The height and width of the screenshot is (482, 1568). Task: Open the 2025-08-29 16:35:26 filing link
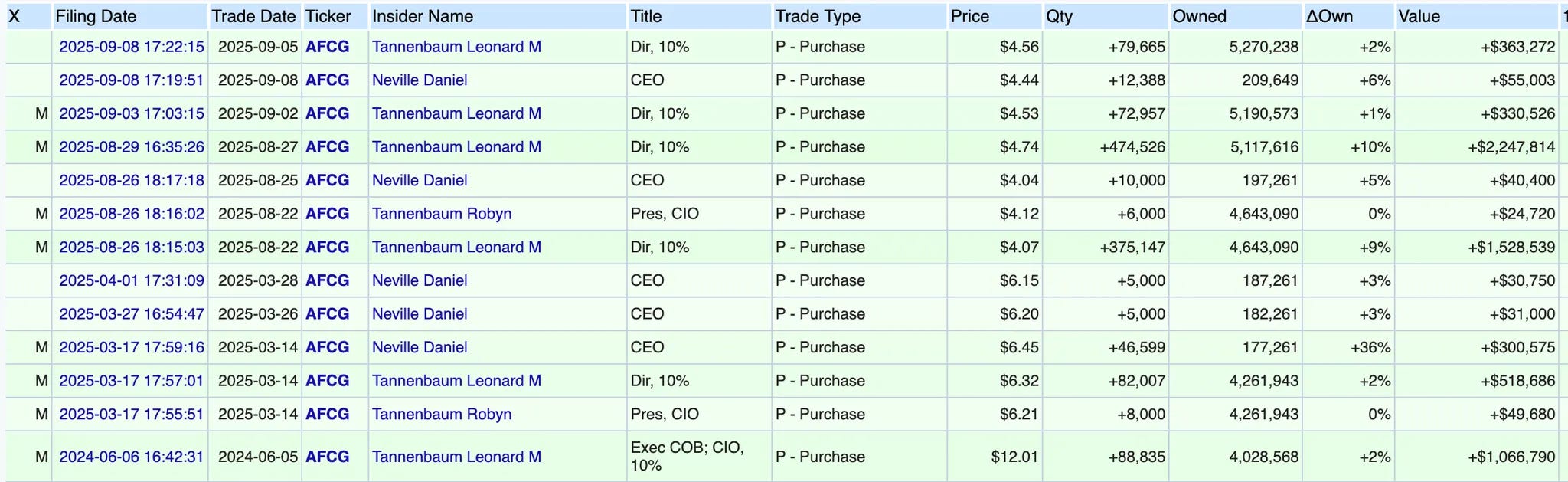132,147
